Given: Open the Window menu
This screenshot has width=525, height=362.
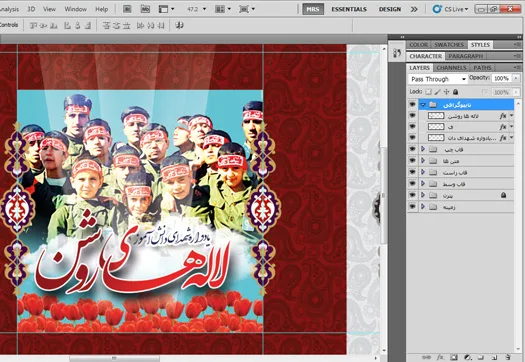Looking at the screenshot, I should coord(75,9).
